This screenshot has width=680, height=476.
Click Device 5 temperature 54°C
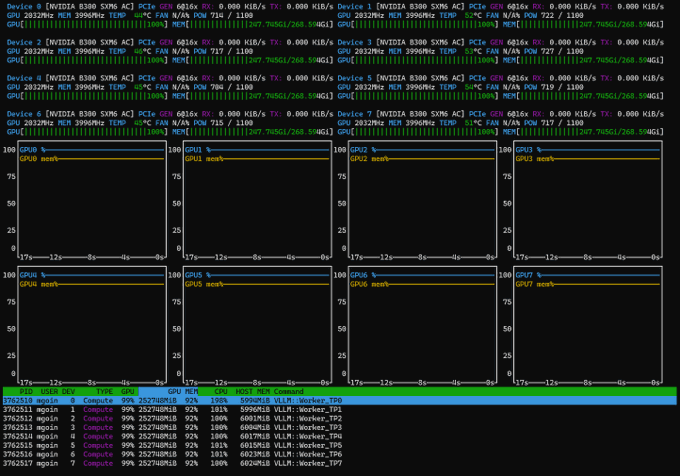point(473,87)
